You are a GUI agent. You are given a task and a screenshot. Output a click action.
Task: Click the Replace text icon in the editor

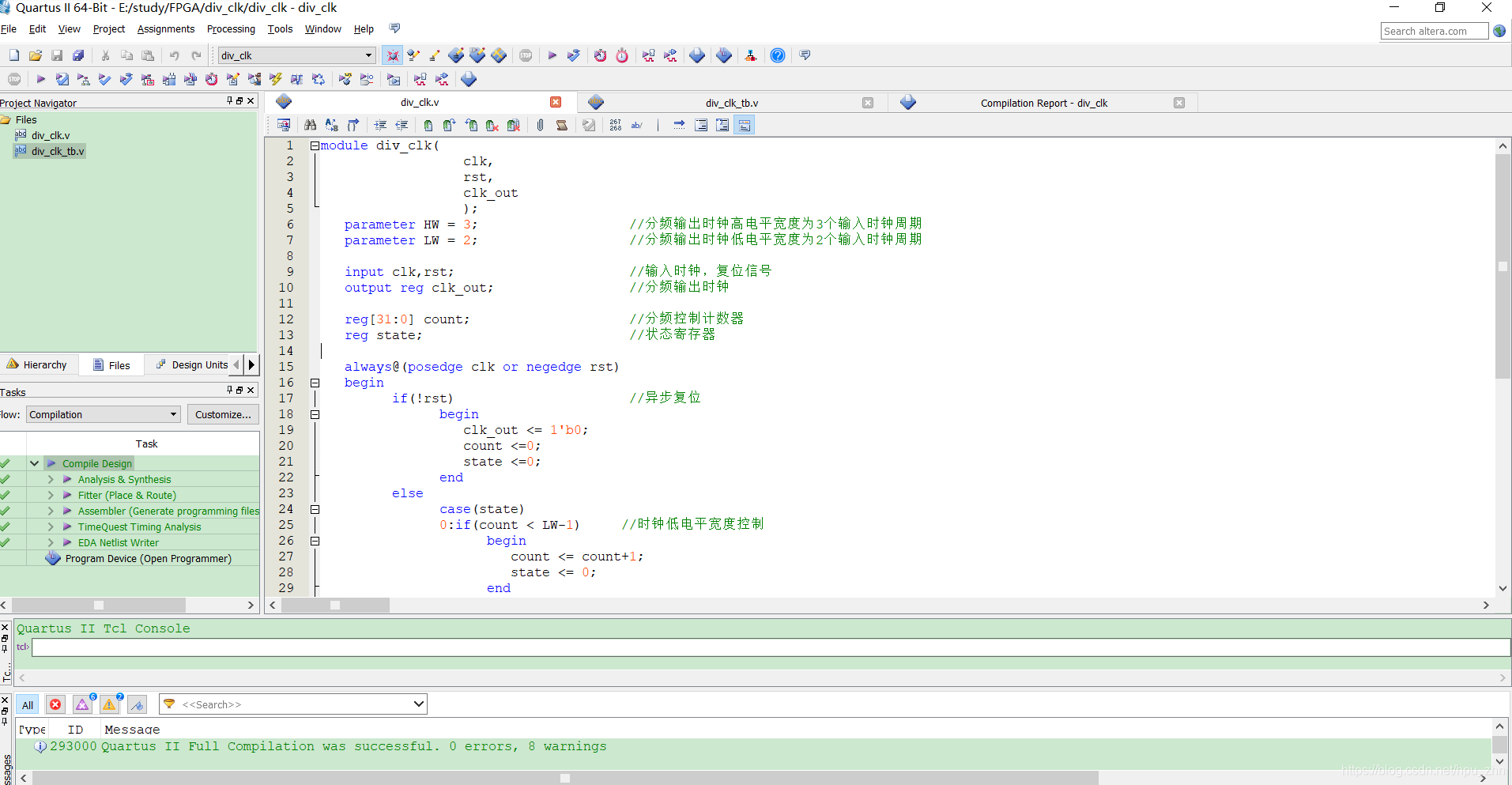[x=332, y=125]
